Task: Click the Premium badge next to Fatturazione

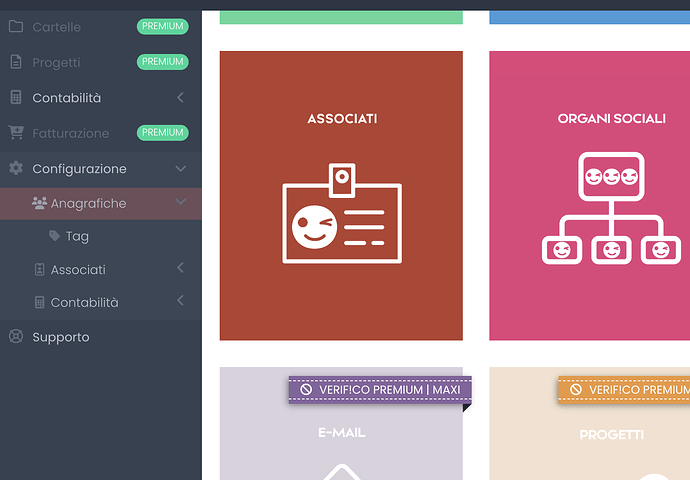Action: [162, 133]
